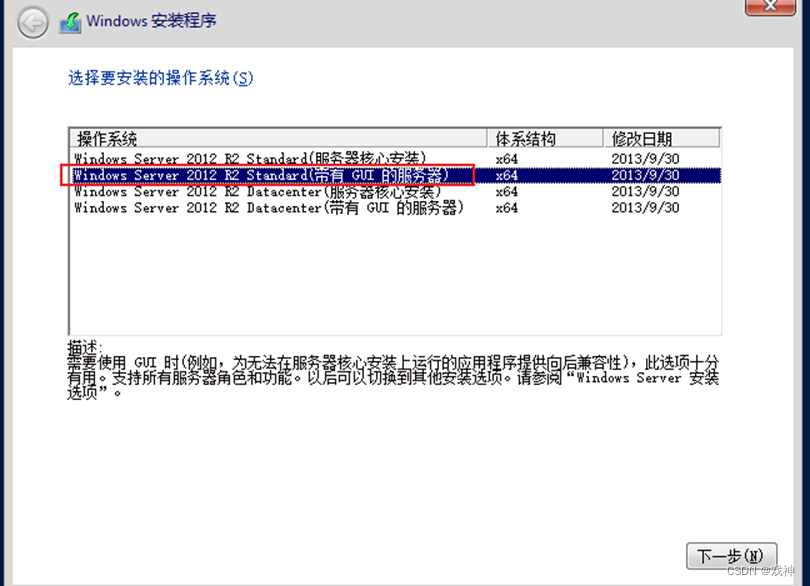
Task: Select Windows Server 2012 R2 Standard(带有 GUI 的服务器)
Action: tap(395, 175)
